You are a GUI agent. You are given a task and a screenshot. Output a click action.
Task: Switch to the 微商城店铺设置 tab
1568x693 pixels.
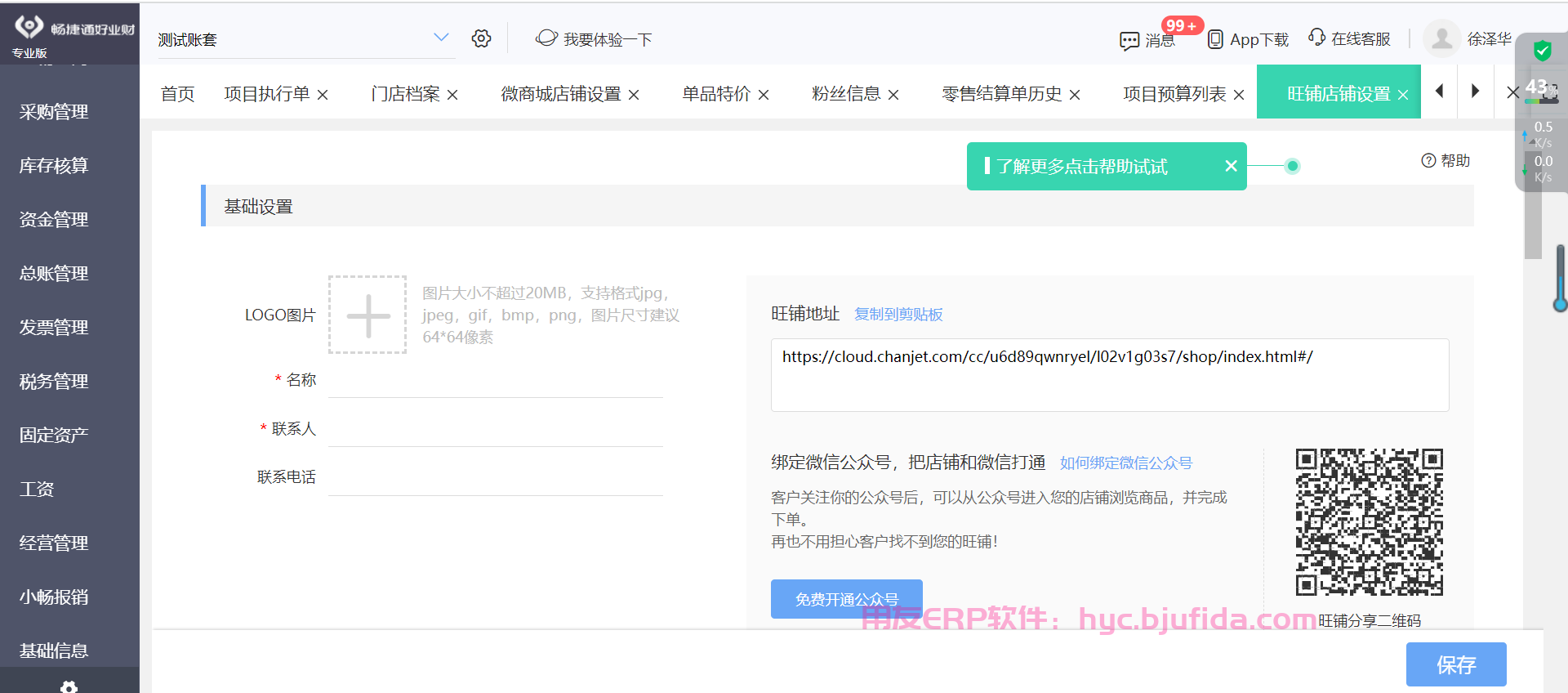coord(561,94)
